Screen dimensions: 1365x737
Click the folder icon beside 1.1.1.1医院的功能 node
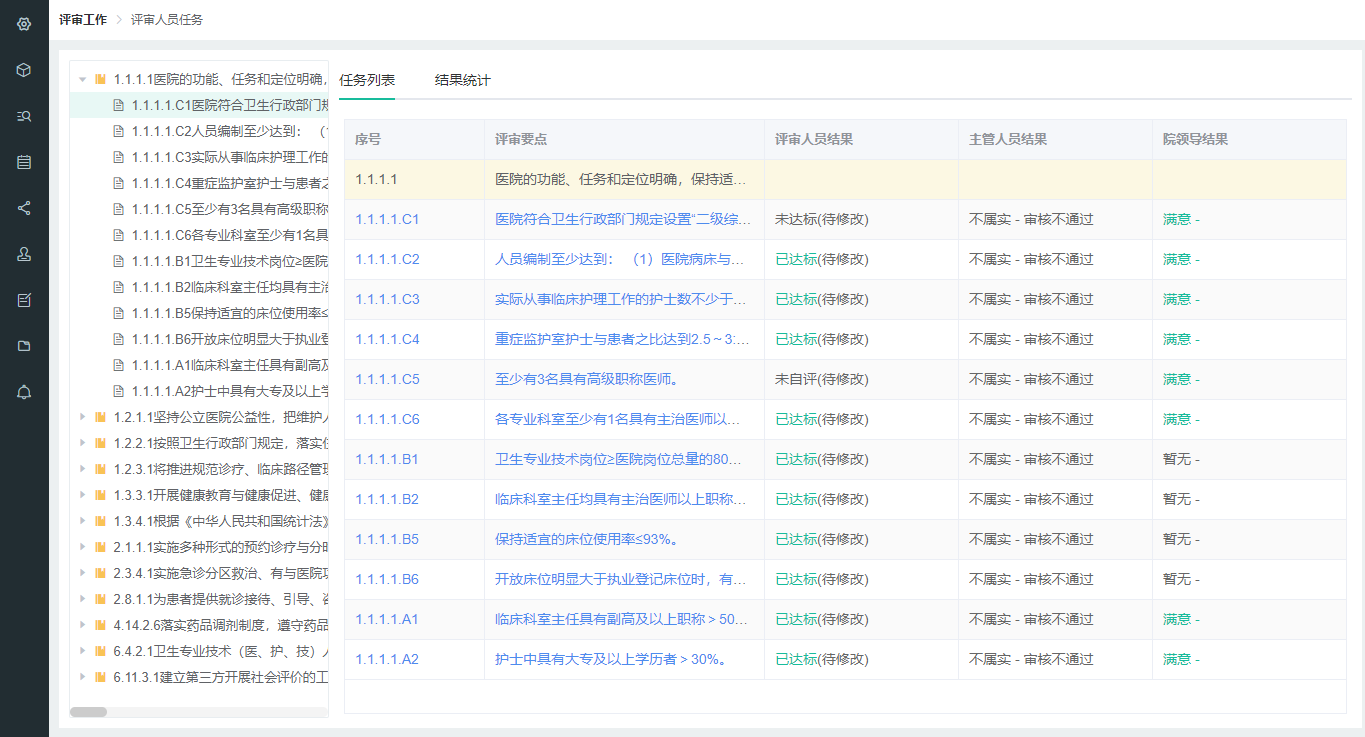click(x=100, y=79)
